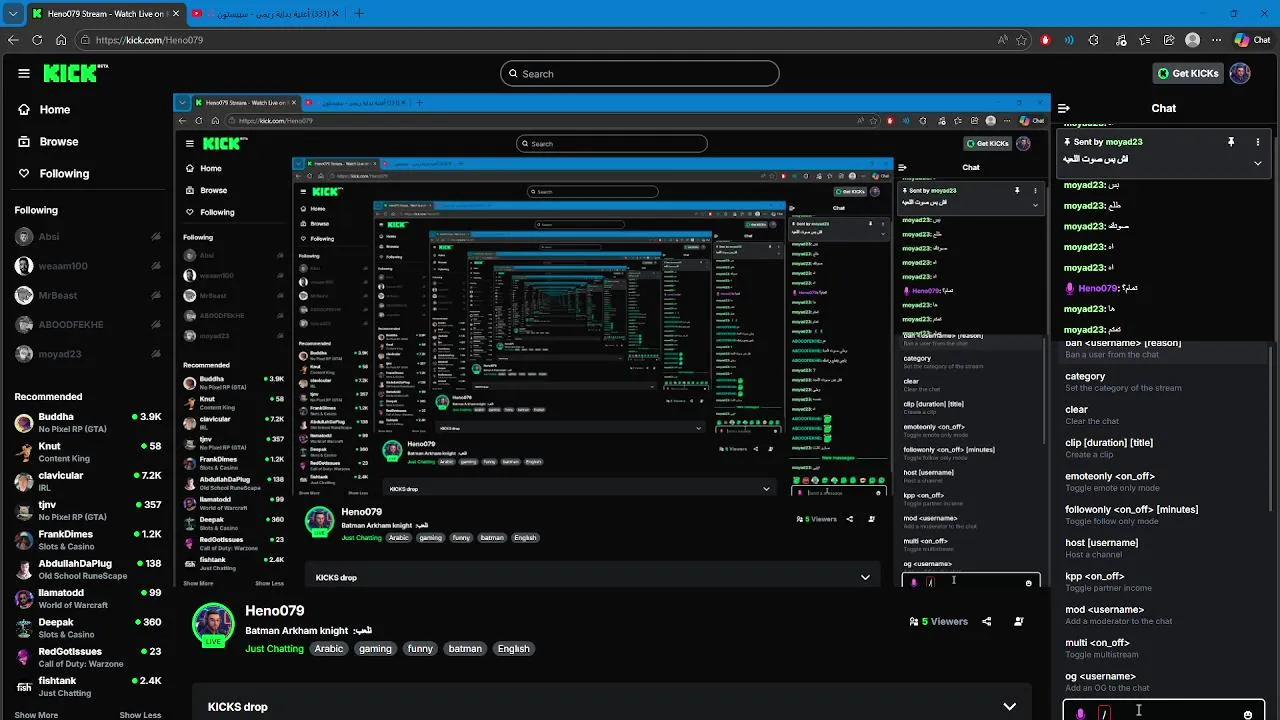Open a new tab in the real browser tab strip
This screenshot has width=1280, height=720.
359,13
